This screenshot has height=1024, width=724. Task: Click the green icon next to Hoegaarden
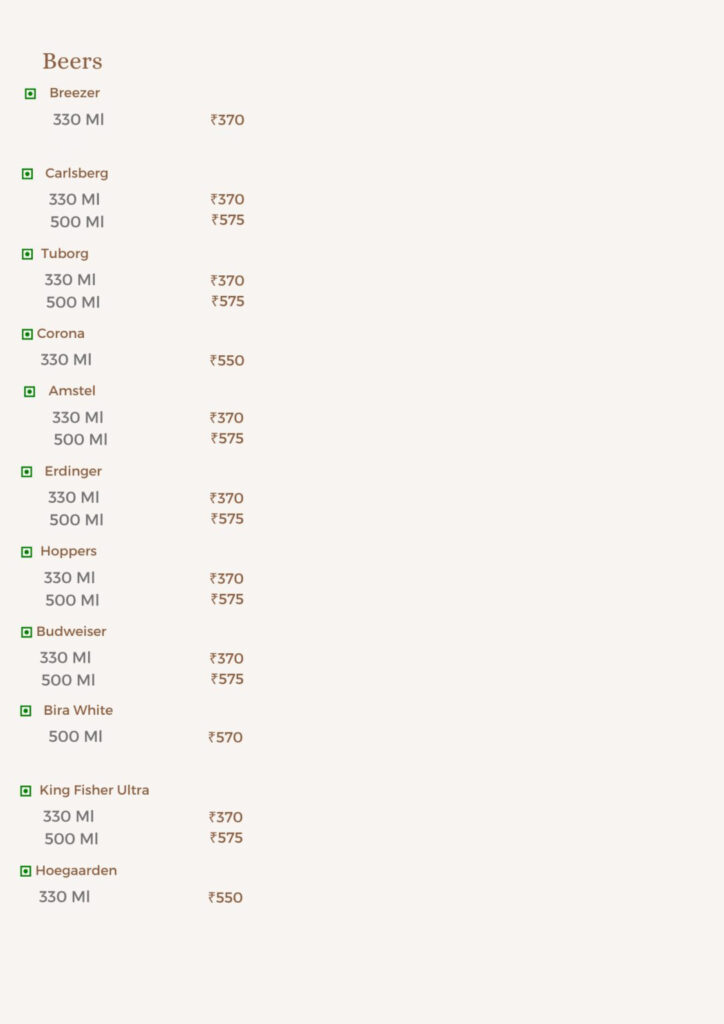tap(26, 871)
